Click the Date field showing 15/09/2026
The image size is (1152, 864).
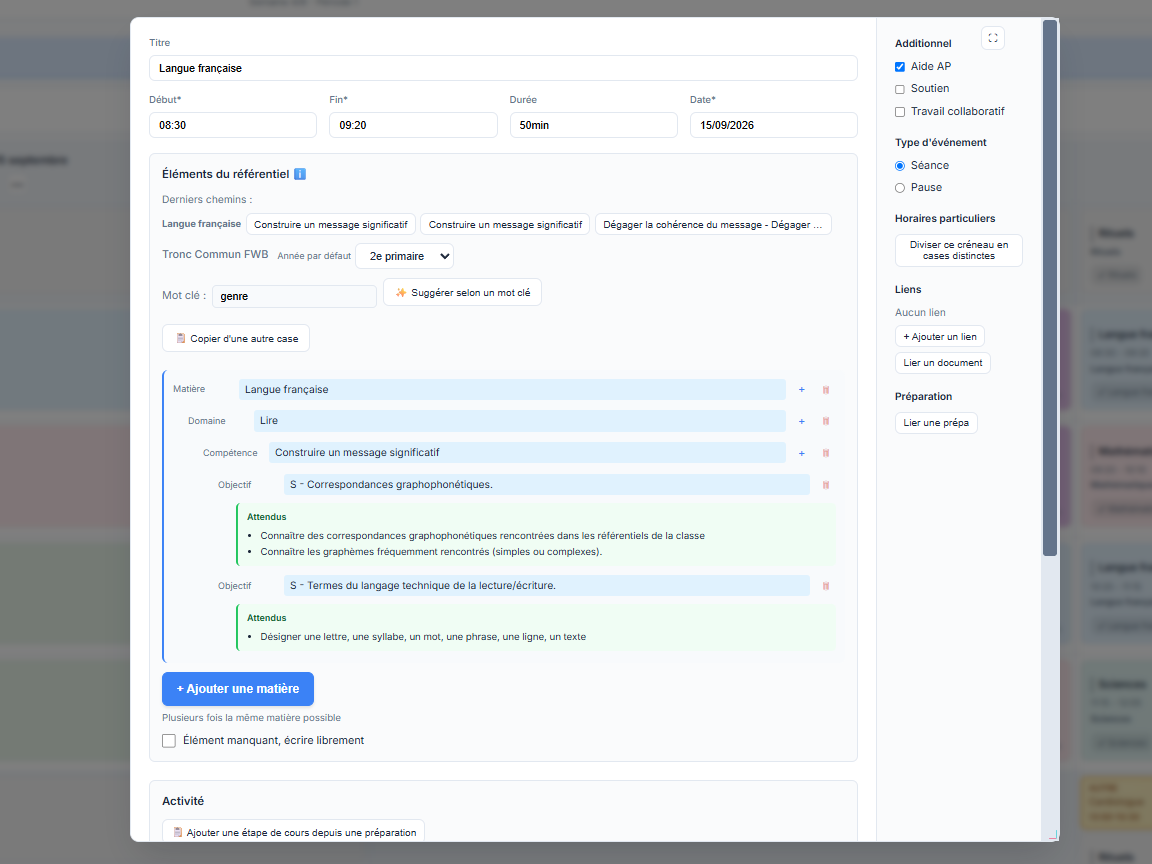[x=774, y=125]
